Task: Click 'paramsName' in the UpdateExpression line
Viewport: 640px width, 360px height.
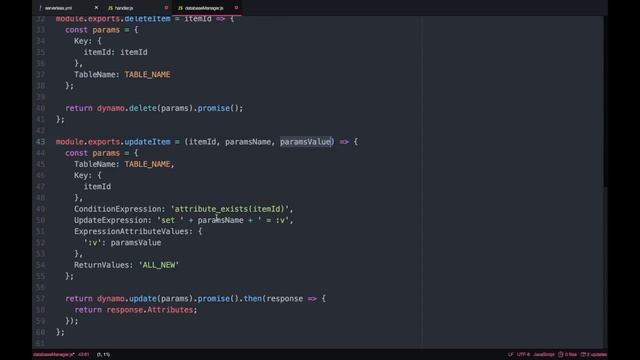Action: coord(220,220)
